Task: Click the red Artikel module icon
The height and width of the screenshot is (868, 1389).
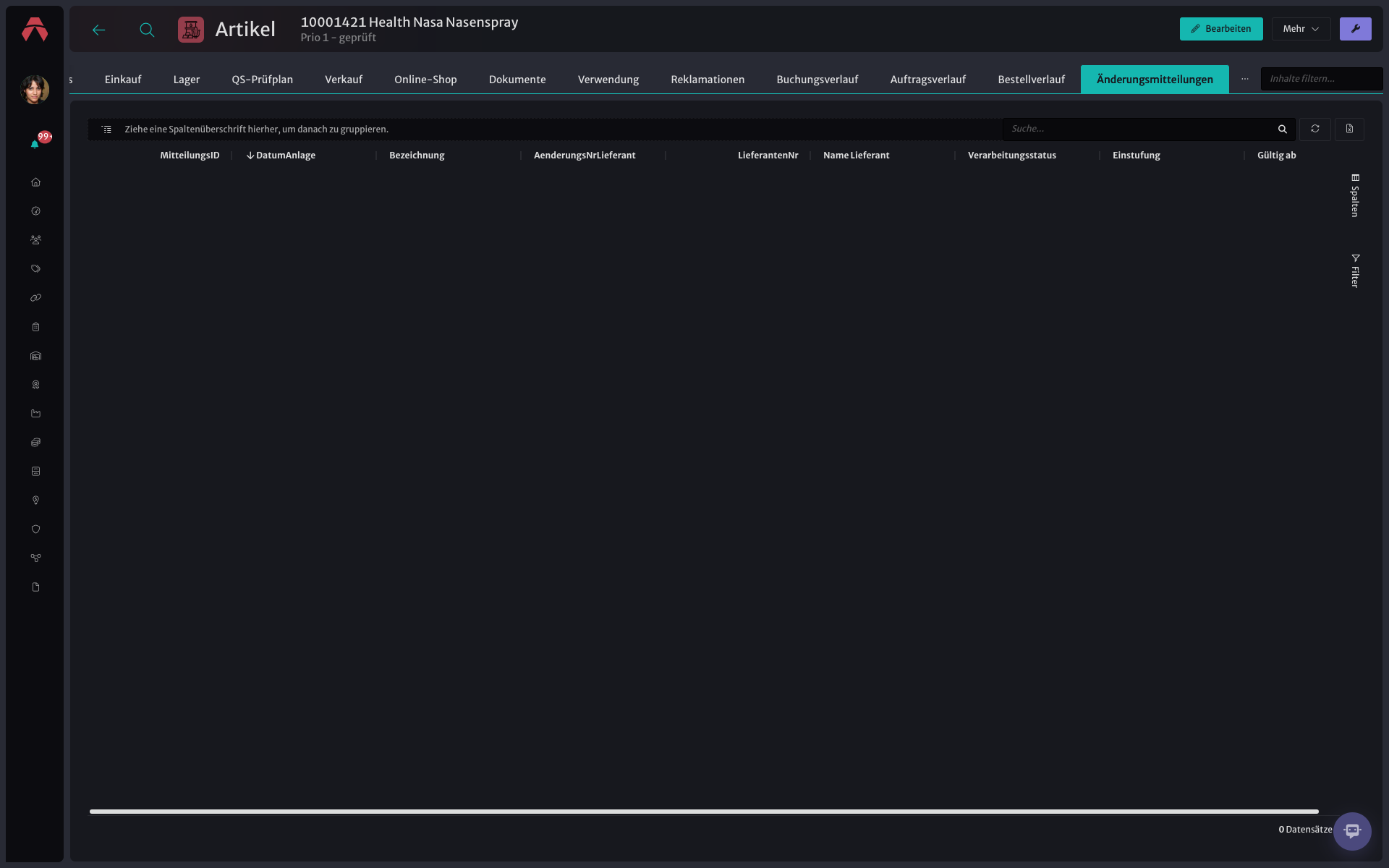Action: point(191,30)
